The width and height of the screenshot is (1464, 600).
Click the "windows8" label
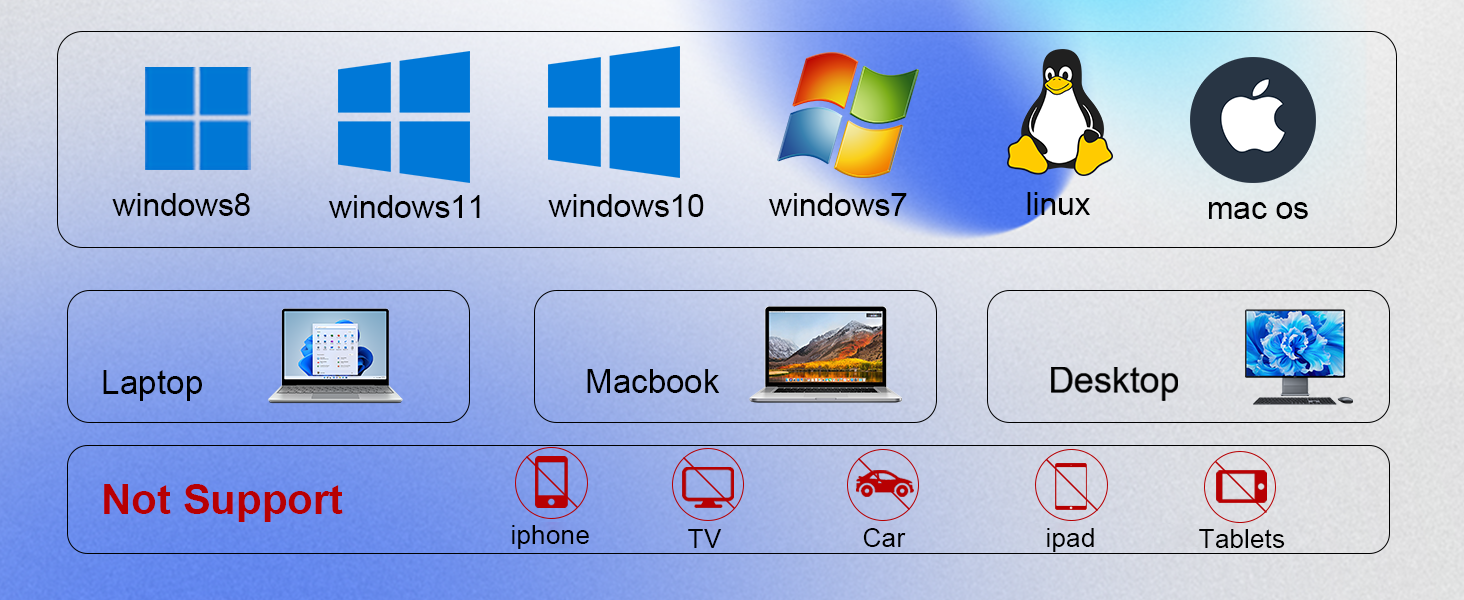[x=181, y=205]
